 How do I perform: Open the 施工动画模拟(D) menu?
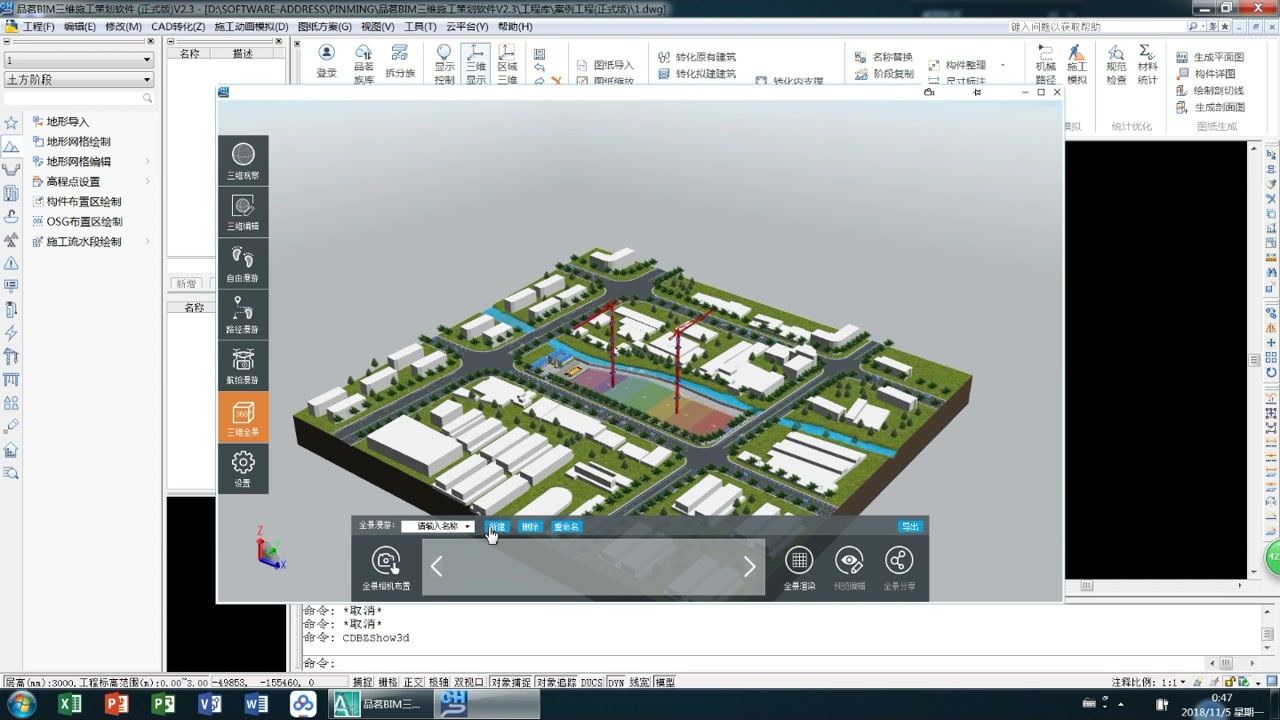[x=251, y=26]
